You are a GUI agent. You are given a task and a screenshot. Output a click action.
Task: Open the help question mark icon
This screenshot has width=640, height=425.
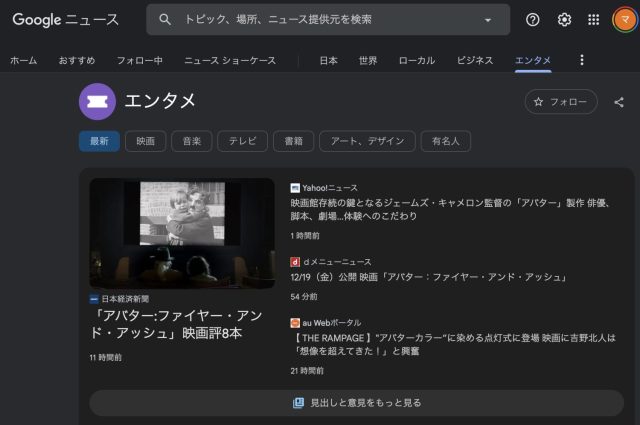[x=533, y=20]
